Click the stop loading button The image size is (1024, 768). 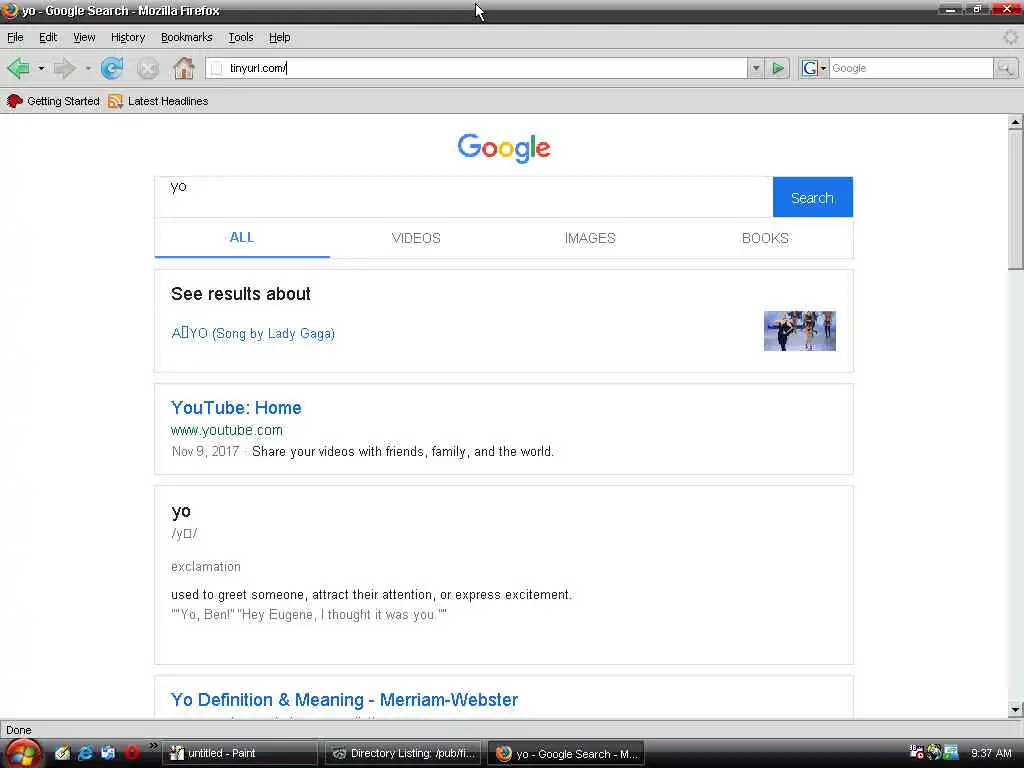[x=148, y=69]
